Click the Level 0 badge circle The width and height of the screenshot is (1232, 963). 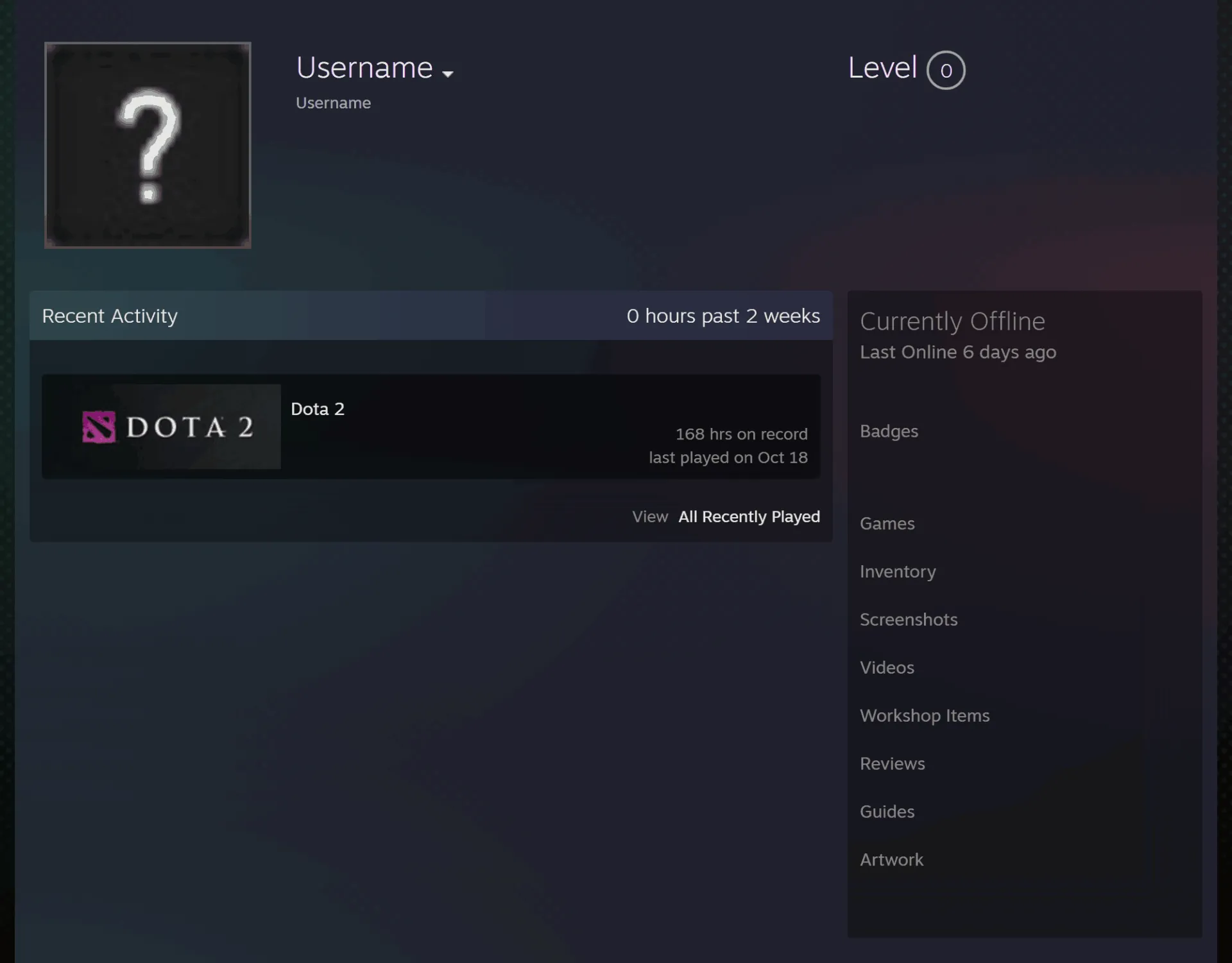click(x=946, y=70)
